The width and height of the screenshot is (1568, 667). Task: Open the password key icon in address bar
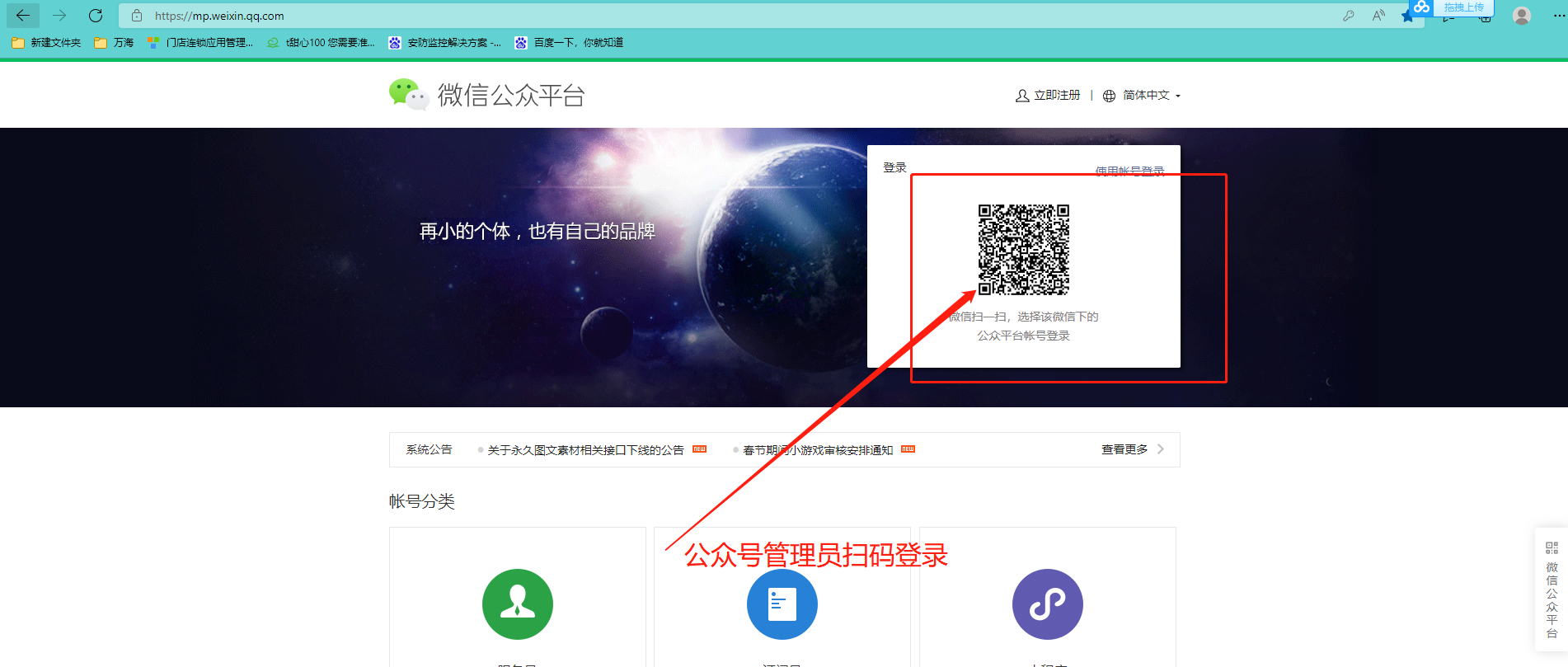click(x=1349, y=16)
